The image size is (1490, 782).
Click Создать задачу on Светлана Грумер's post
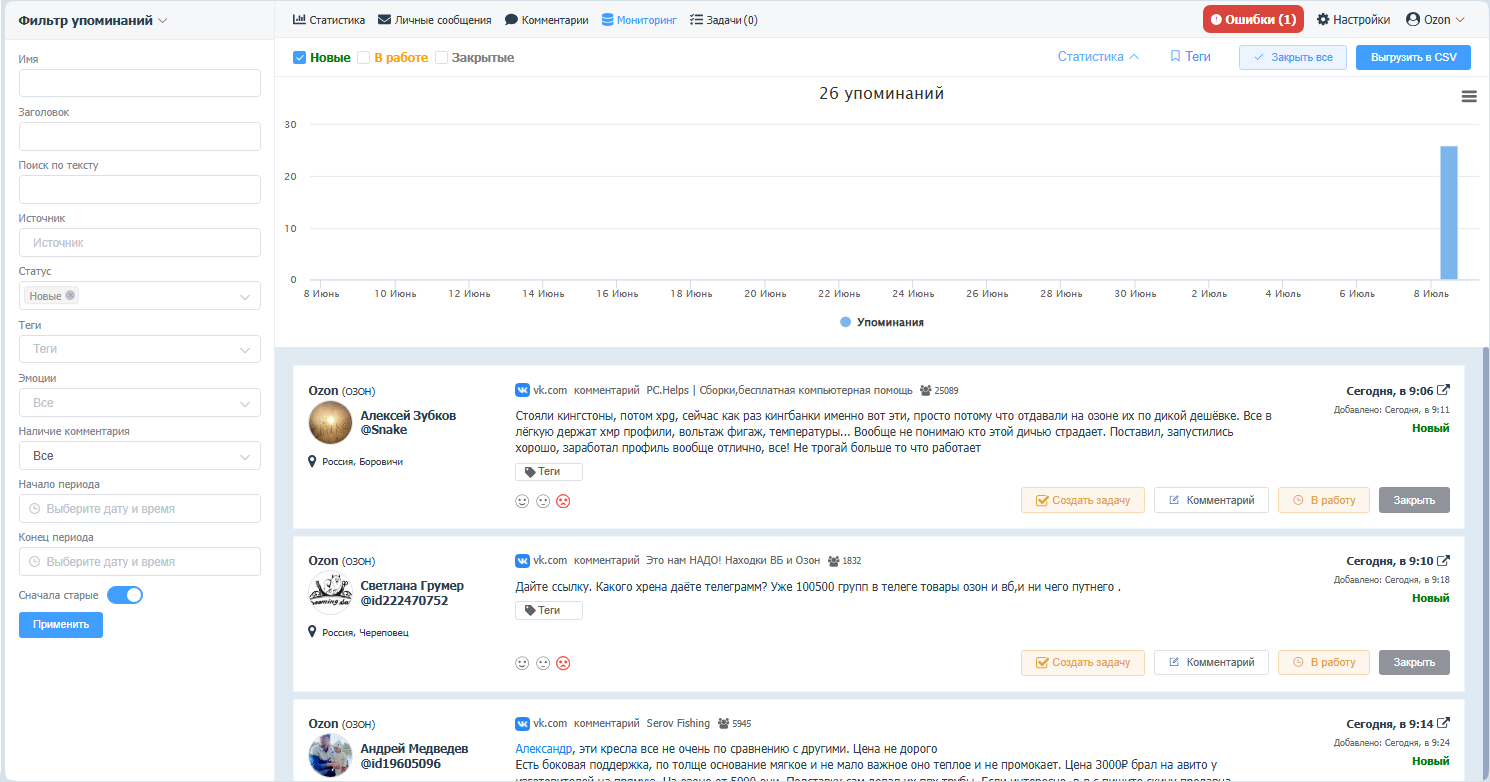tap(1082, 662)
